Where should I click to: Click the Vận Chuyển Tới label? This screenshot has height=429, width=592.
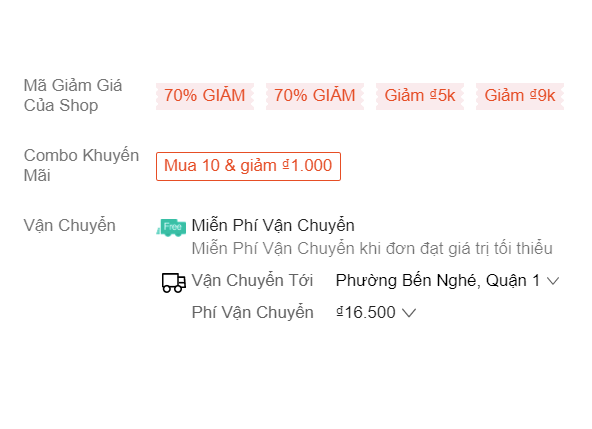pyautogui.click(x=252, y=281)
